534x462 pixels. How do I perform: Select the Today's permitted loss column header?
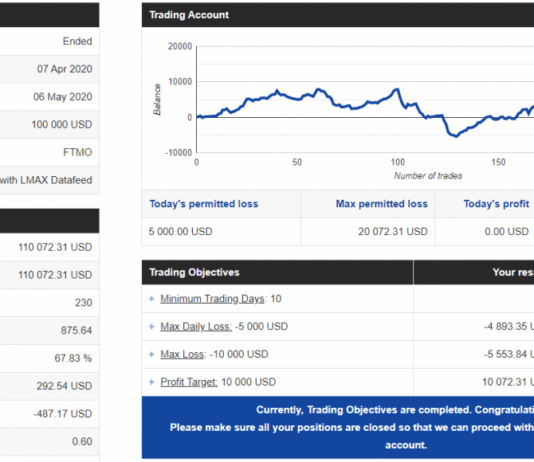[x=204, y=204]
